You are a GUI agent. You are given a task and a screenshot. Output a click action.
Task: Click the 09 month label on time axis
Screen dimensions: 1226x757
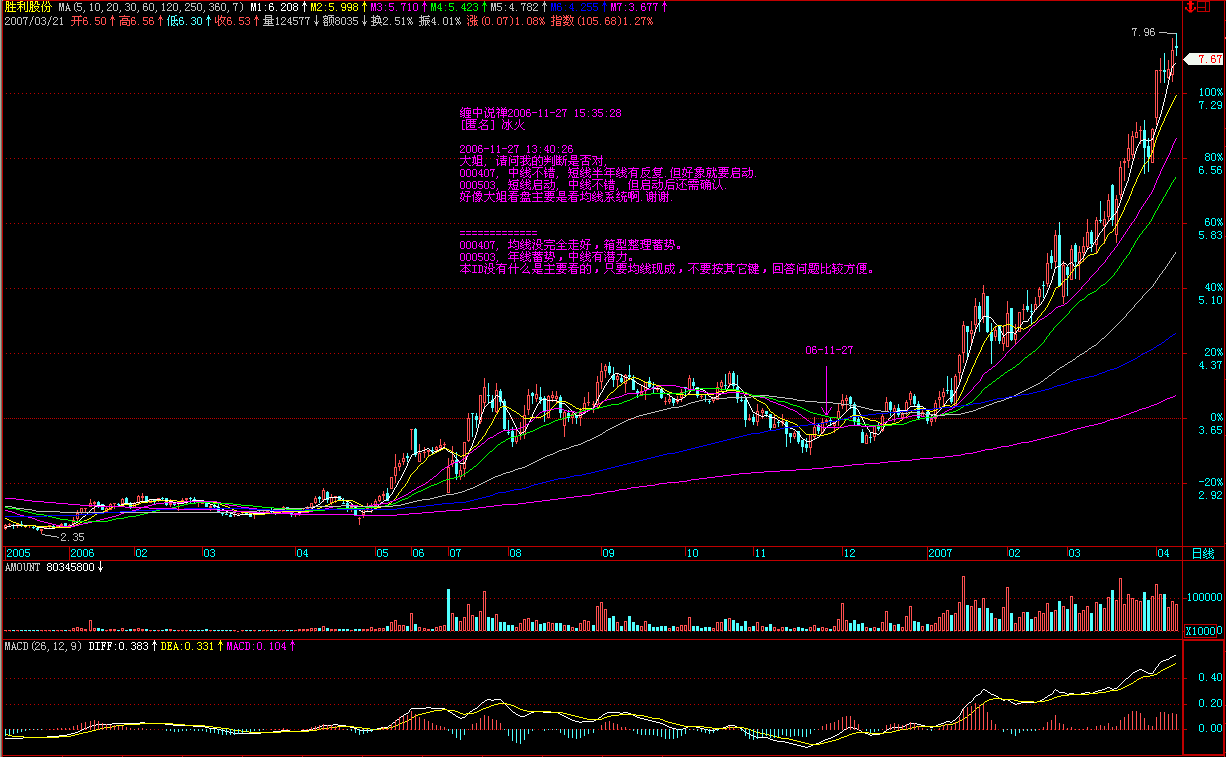point(607,553)
